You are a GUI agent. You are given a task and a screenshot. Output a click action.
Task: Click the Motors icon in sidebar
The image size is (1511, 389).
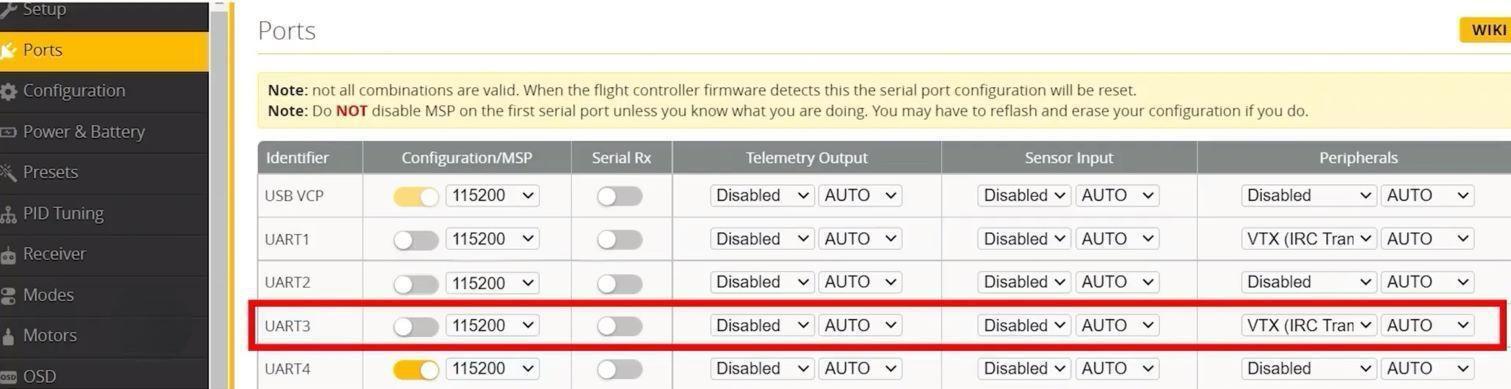pyautogui.click(x=8, y=336)
